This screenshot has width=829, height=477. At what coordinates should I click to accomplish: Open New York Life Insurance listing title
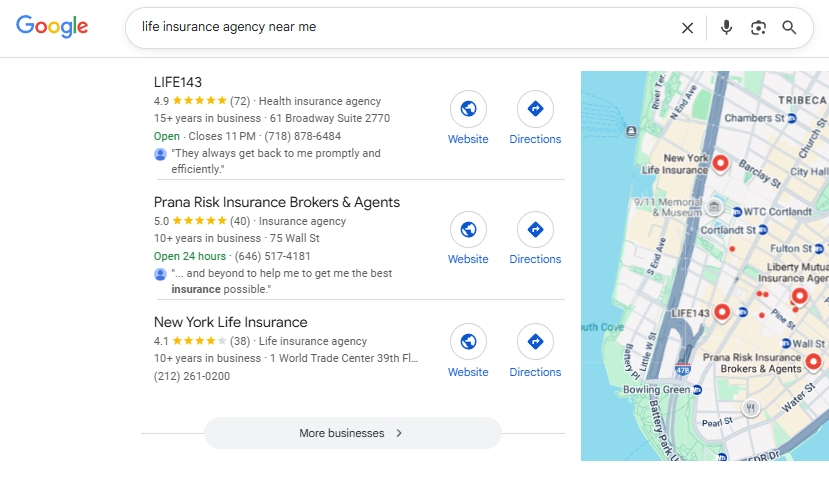[230, 322]
